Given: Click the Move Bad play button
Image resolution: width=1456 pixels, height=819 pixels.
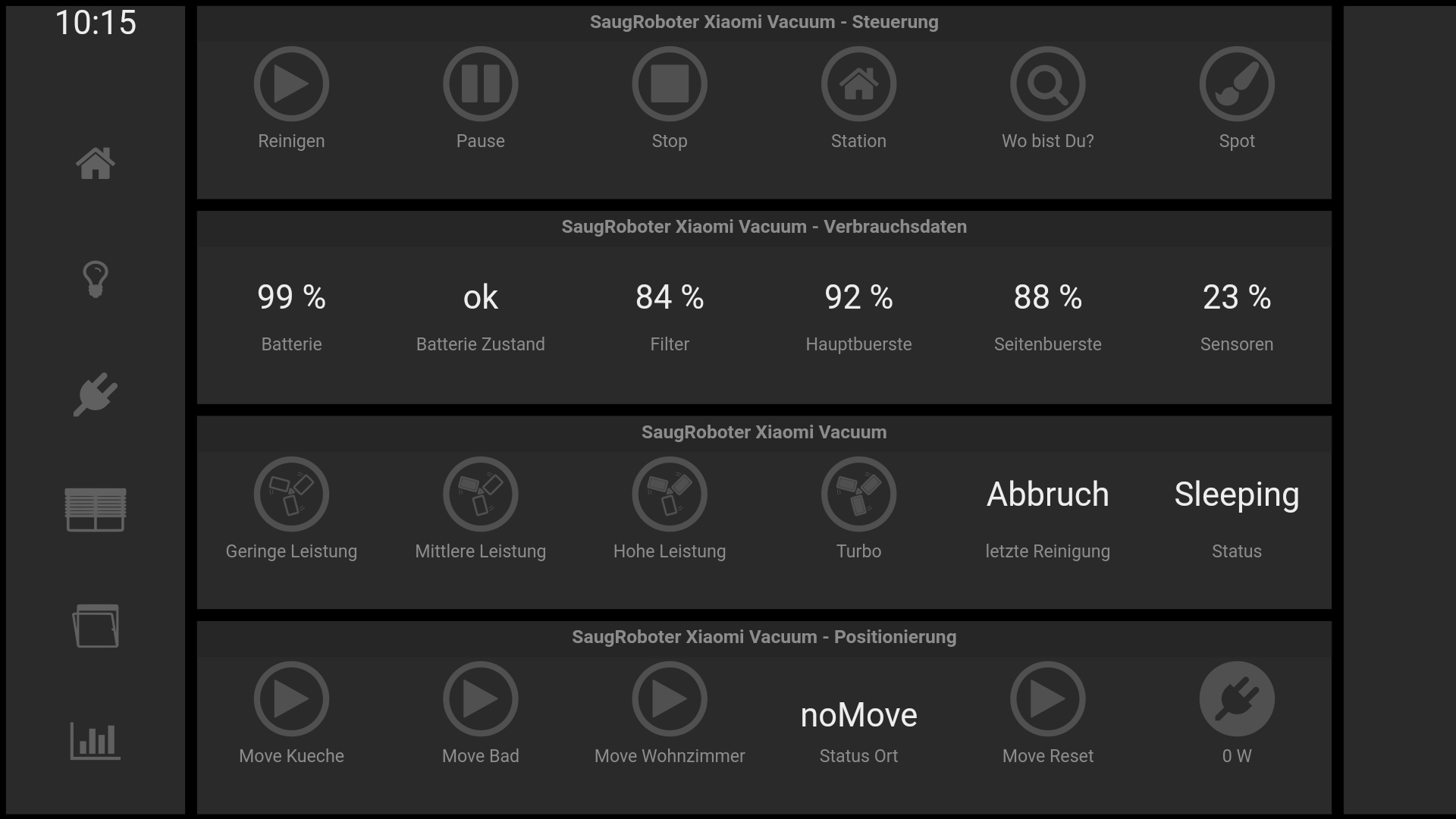Looking at the screenshot, I should click(x=480, y=699).
